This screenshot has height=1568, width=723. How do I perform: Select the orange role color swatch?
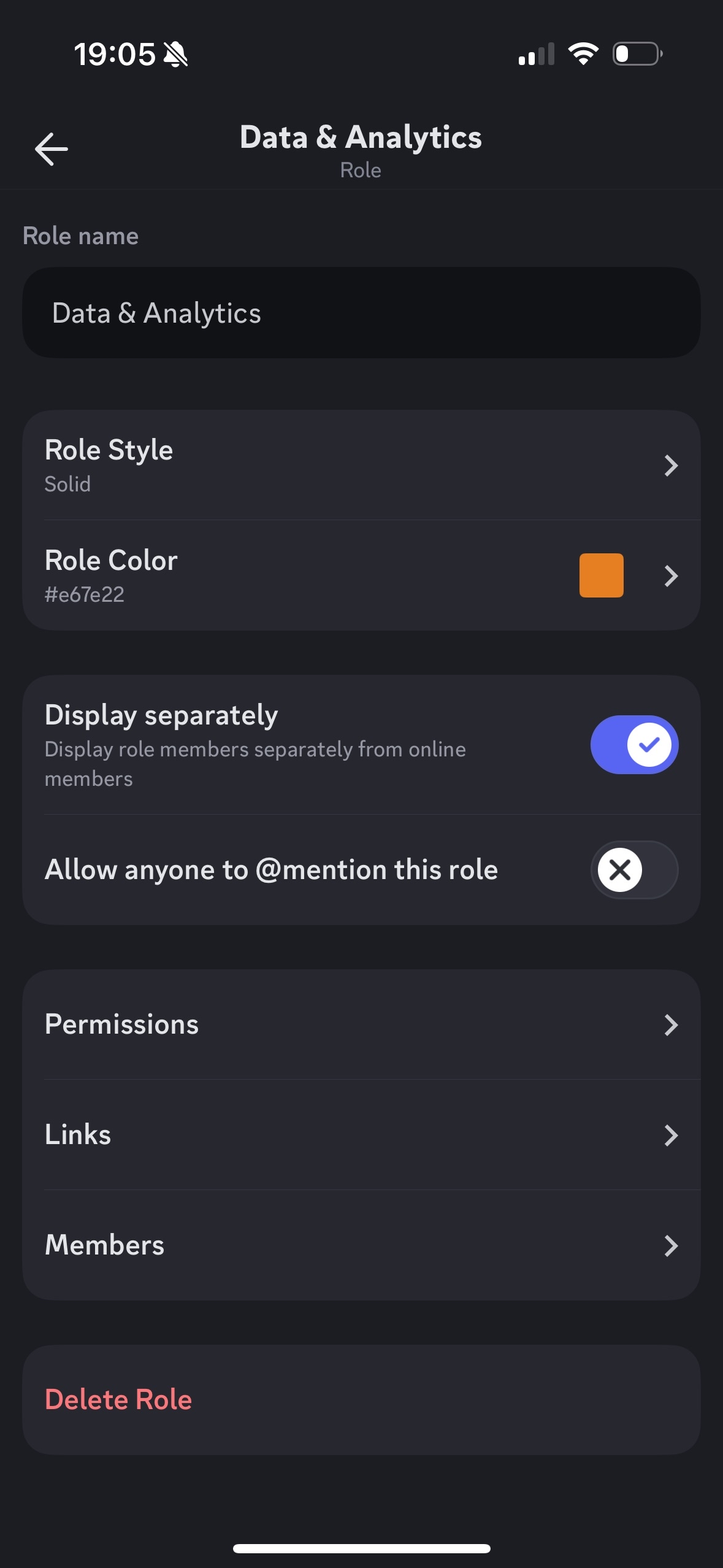[601, 575]
